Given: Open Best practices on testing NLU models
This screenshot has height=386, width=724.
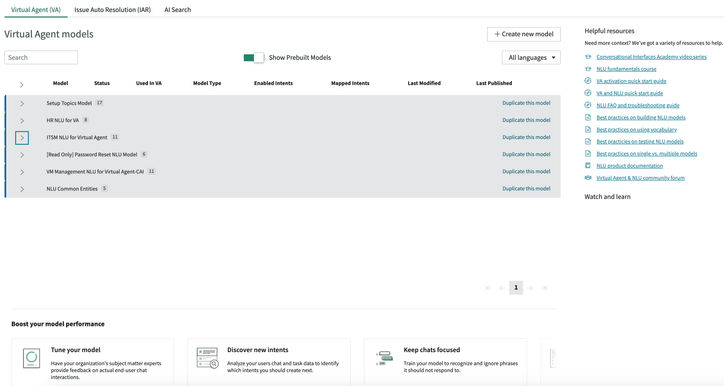Looking at the screenshot, I should click(640, 141).
